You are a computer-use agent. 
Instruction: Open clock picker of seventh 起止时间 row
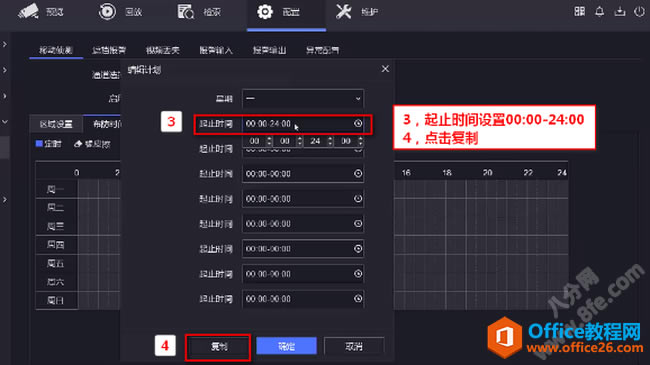pyautogui.click(x=358, y=274)
